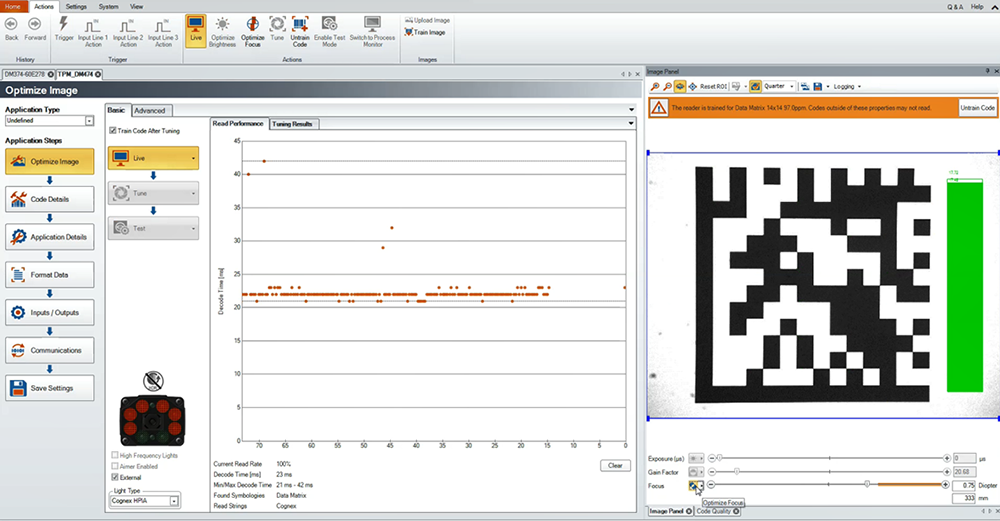The image size is (1000, 521).
Task: Uncheck Train Code After Tuning
Action: (x=113, y=131)
